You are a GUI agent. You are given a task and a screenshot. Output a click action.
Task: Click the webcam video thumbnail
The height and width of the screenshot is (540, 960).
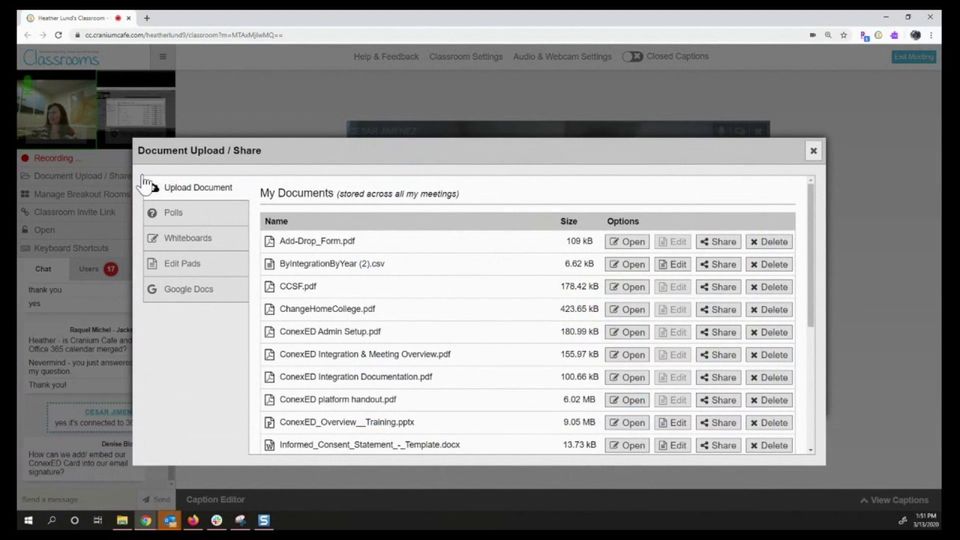pyautogui.click(x=56, y=110)
